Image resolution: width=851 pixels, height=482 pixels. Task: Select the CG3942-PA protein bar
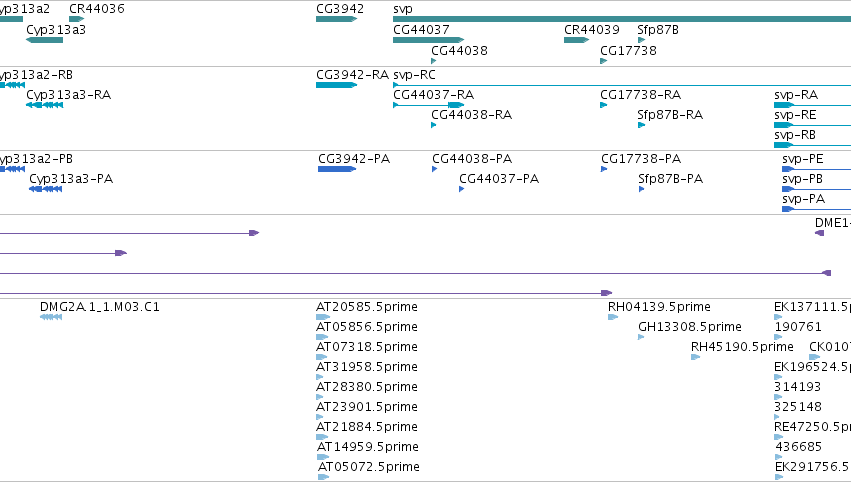point(337,169)
